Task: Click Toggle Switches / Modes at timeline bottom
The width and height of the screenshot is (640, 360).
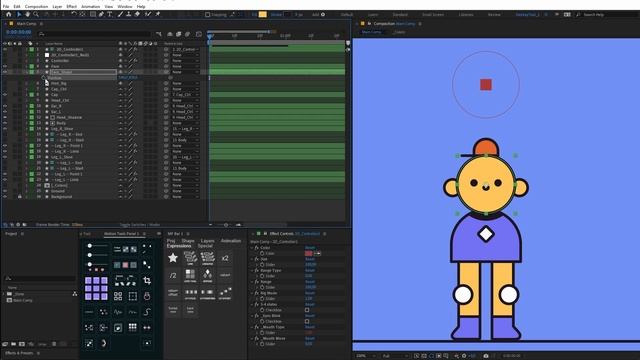Action: (140, 225)
